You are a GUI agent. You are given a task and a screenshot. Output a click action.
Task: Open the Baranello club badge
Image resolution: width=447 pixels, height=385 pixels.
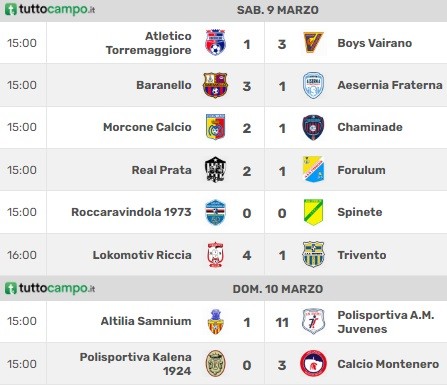[x=215, y=85]
